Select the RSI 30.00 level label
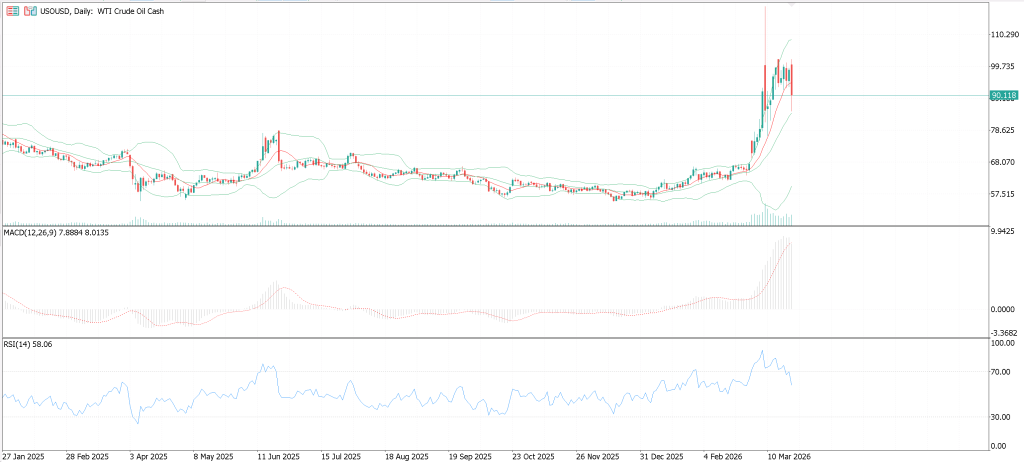Screen dimensions: 1024x462 (x=1004, y=417)
